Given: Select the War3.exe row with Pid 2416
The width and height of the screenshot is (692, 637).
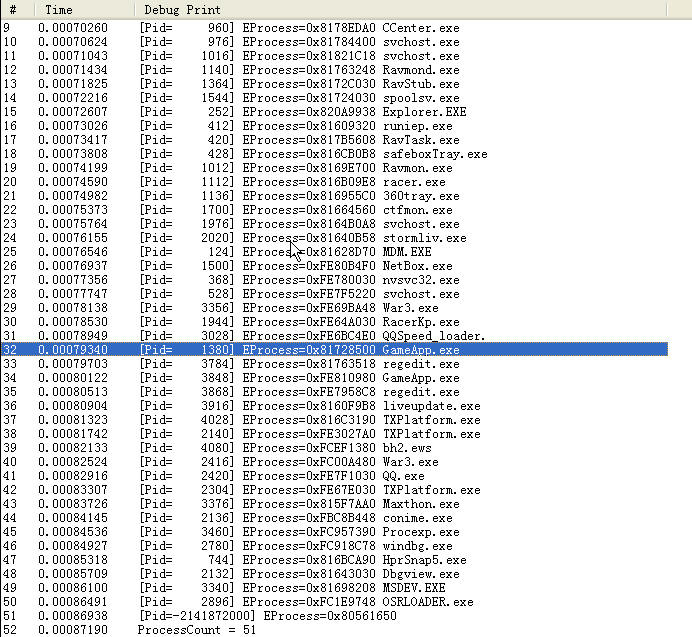Looking at the screenshot, I should (x=335, y=462).
